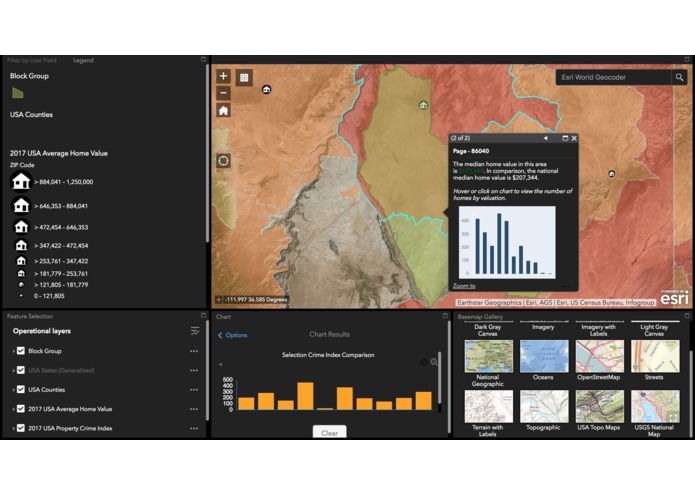Maximize the Legend panel
This screenshot has height=494, width=695.
click(203, 59)
